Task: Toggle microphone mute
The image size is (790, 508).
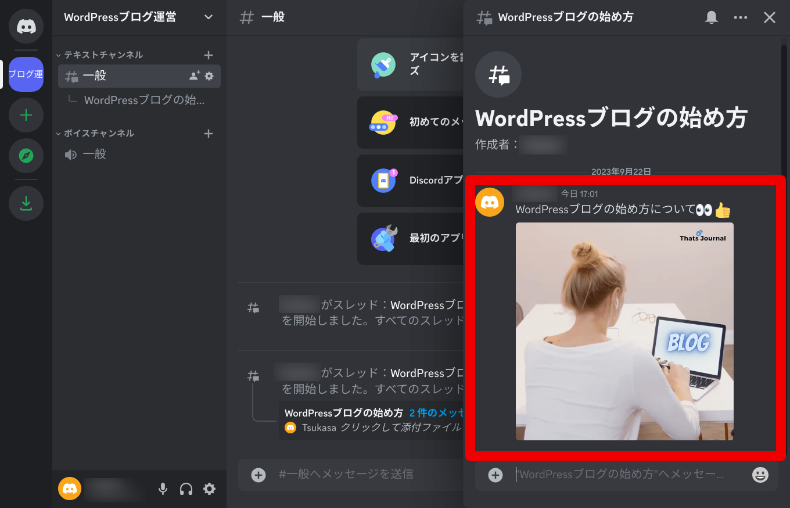Action: 163,488
